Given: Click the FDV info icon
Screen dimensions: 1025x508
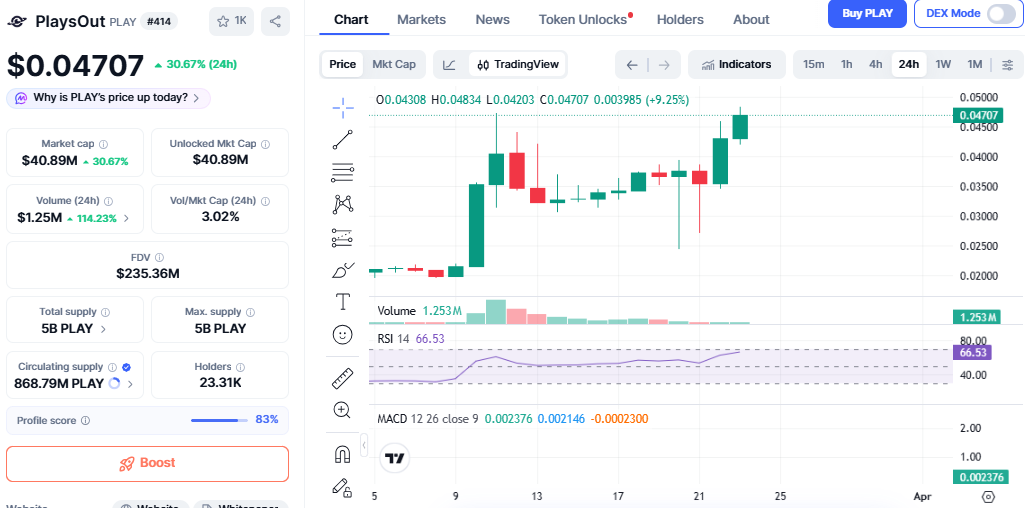Looking at the screenshot, I should tap(160, 258).
